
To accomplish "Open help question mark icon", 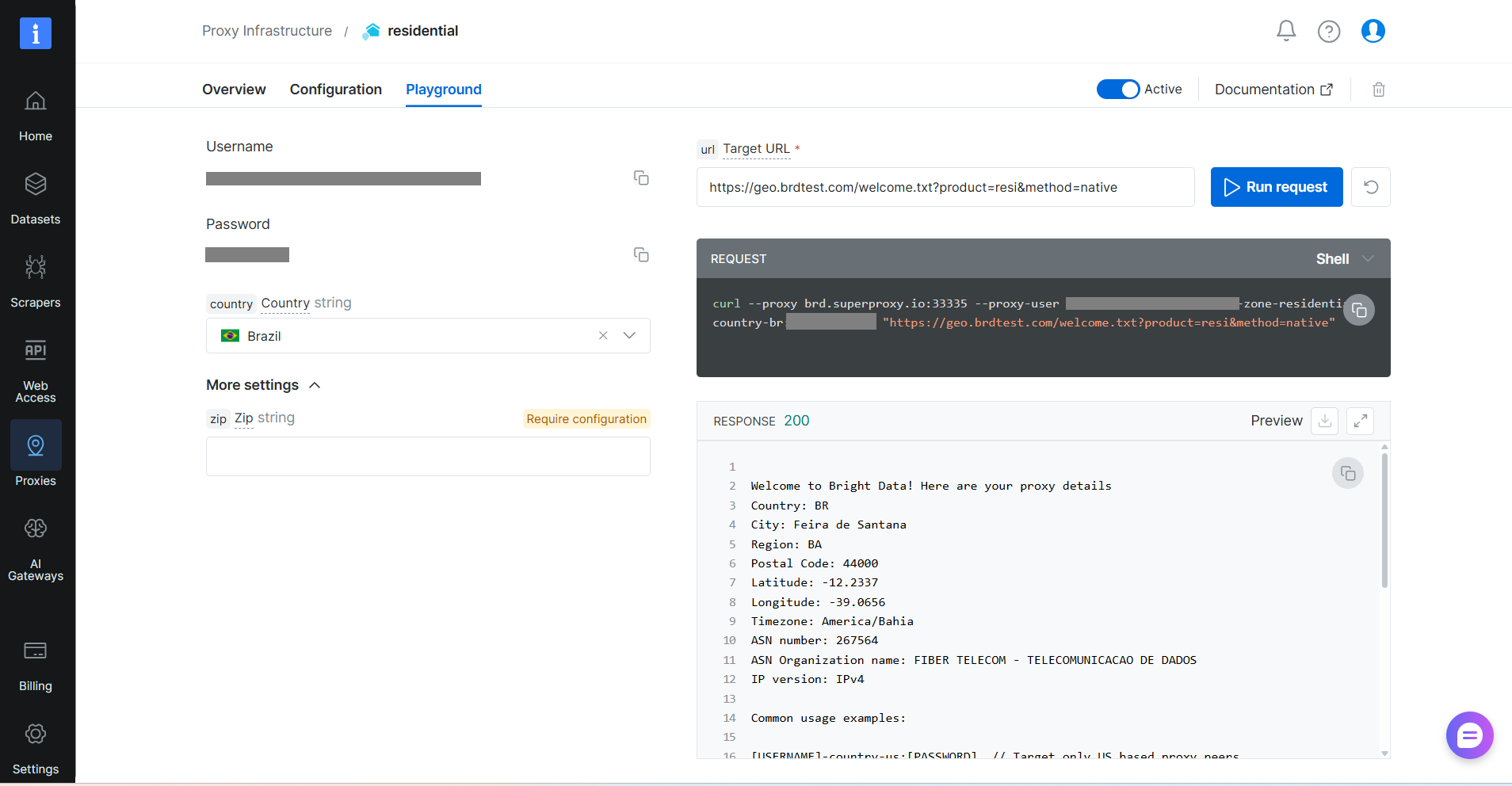I will tap(1329, 31).
